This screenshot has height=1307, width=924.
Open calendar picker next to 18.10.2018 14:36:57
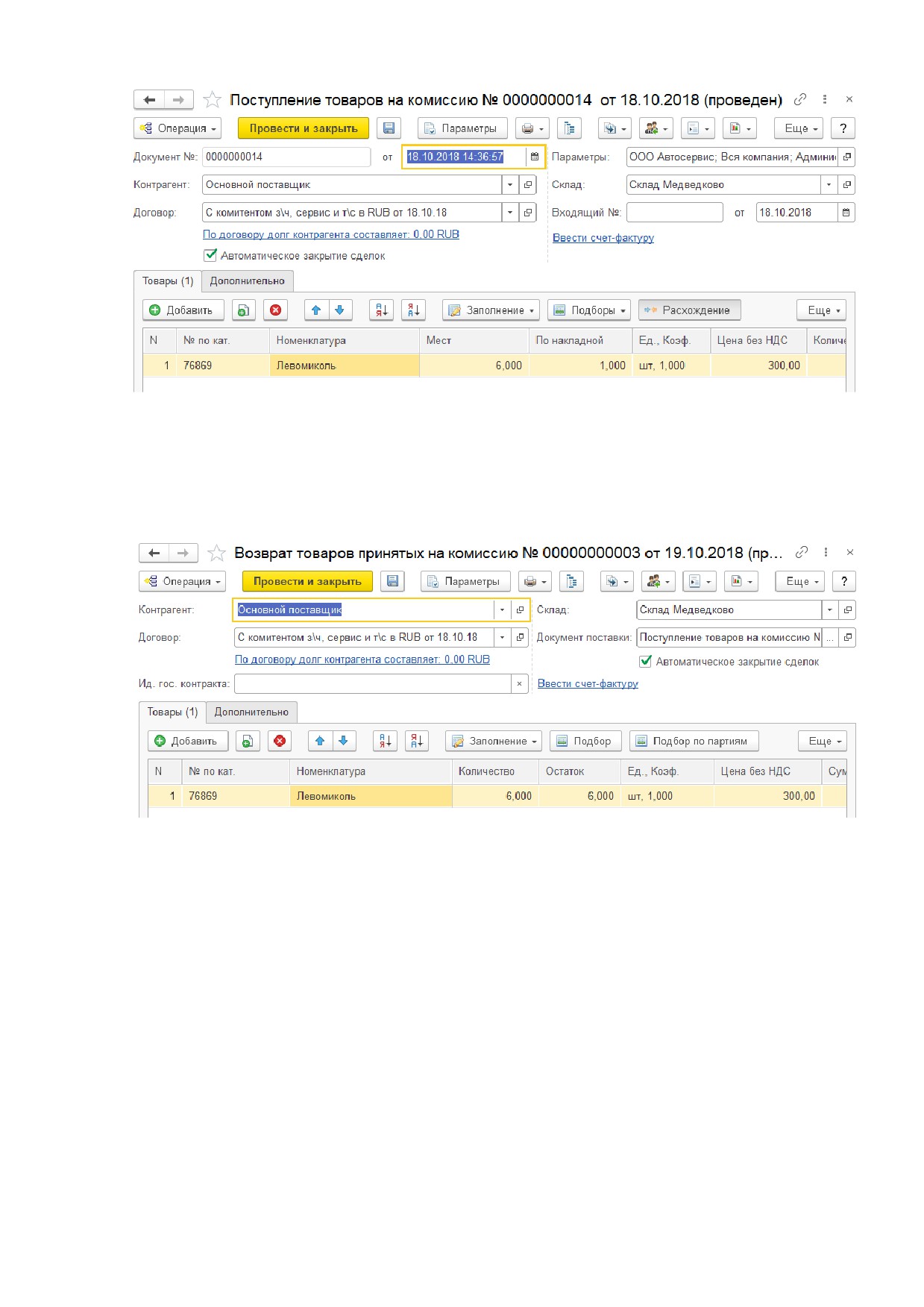click(535, 157)
